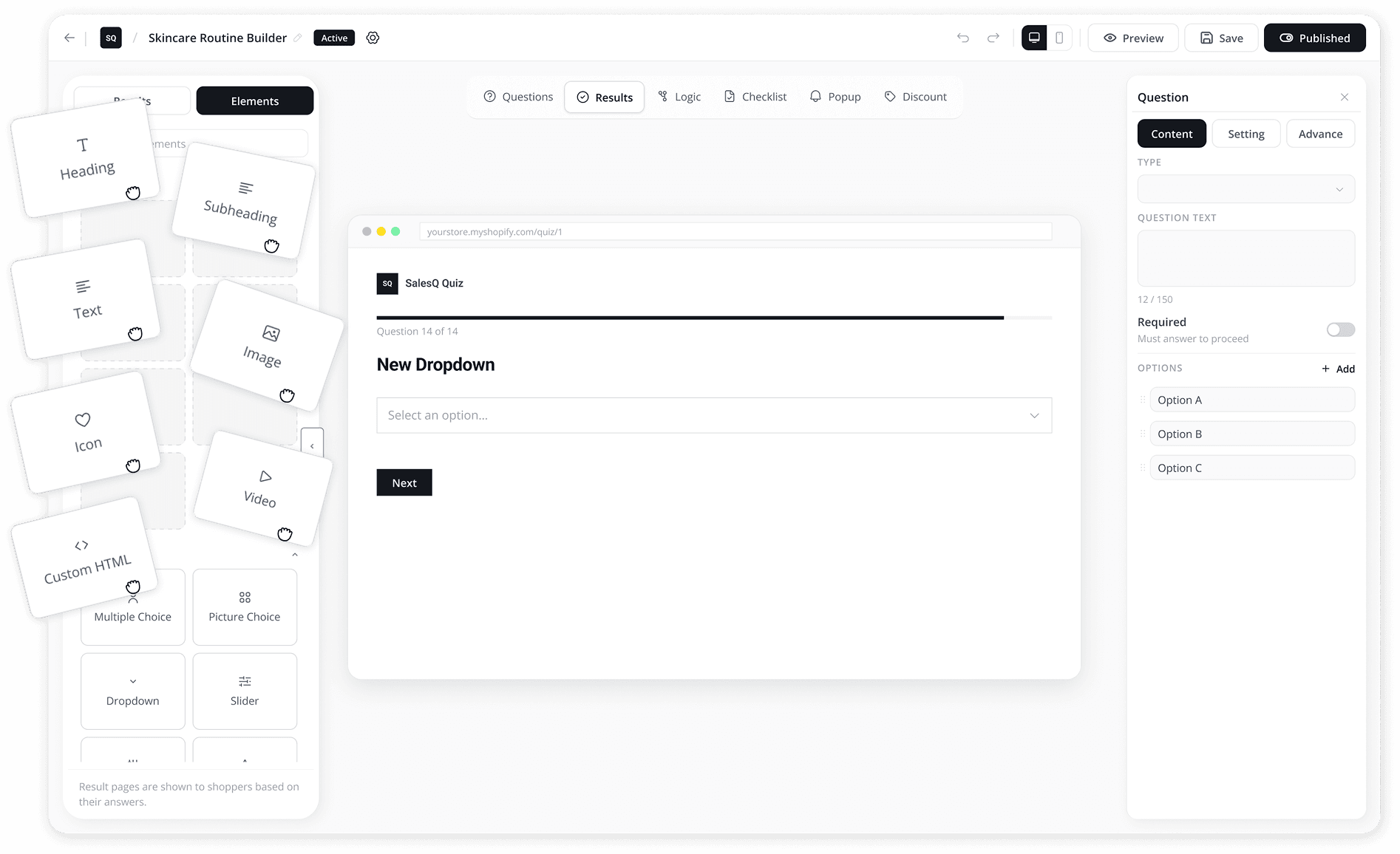Click the search elements field
Viewport: 1400px width, 854px height.
tap(229, 143)
